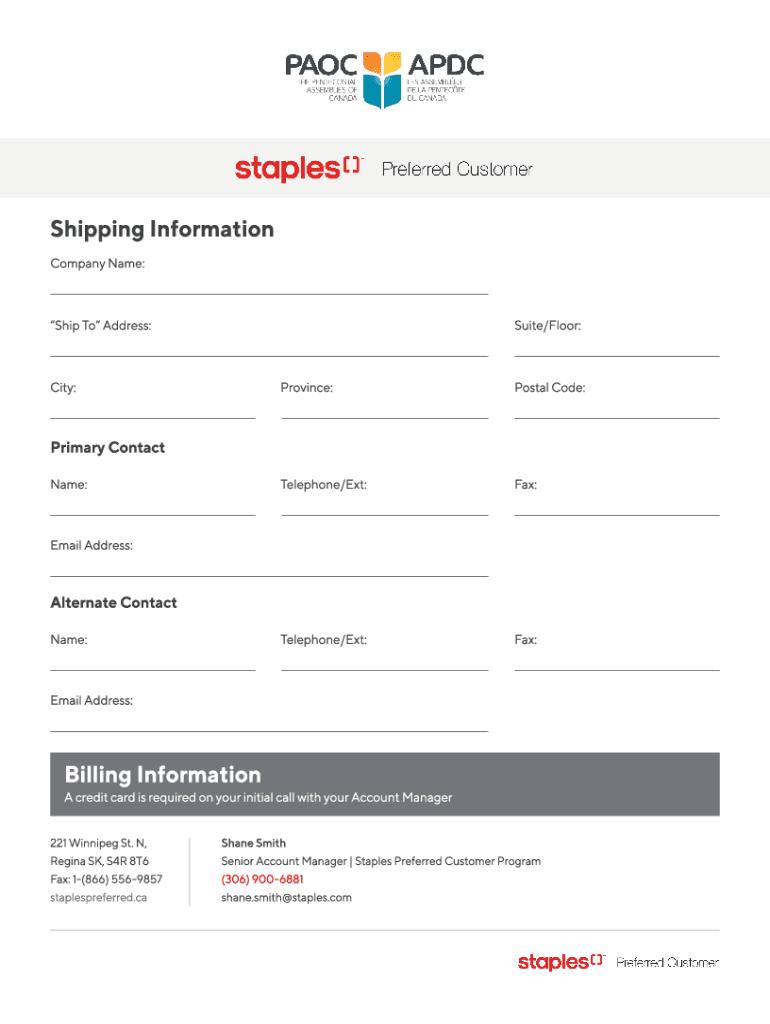
Task: Visit the staplespreferred.ca website link
Action: [99, 898]
